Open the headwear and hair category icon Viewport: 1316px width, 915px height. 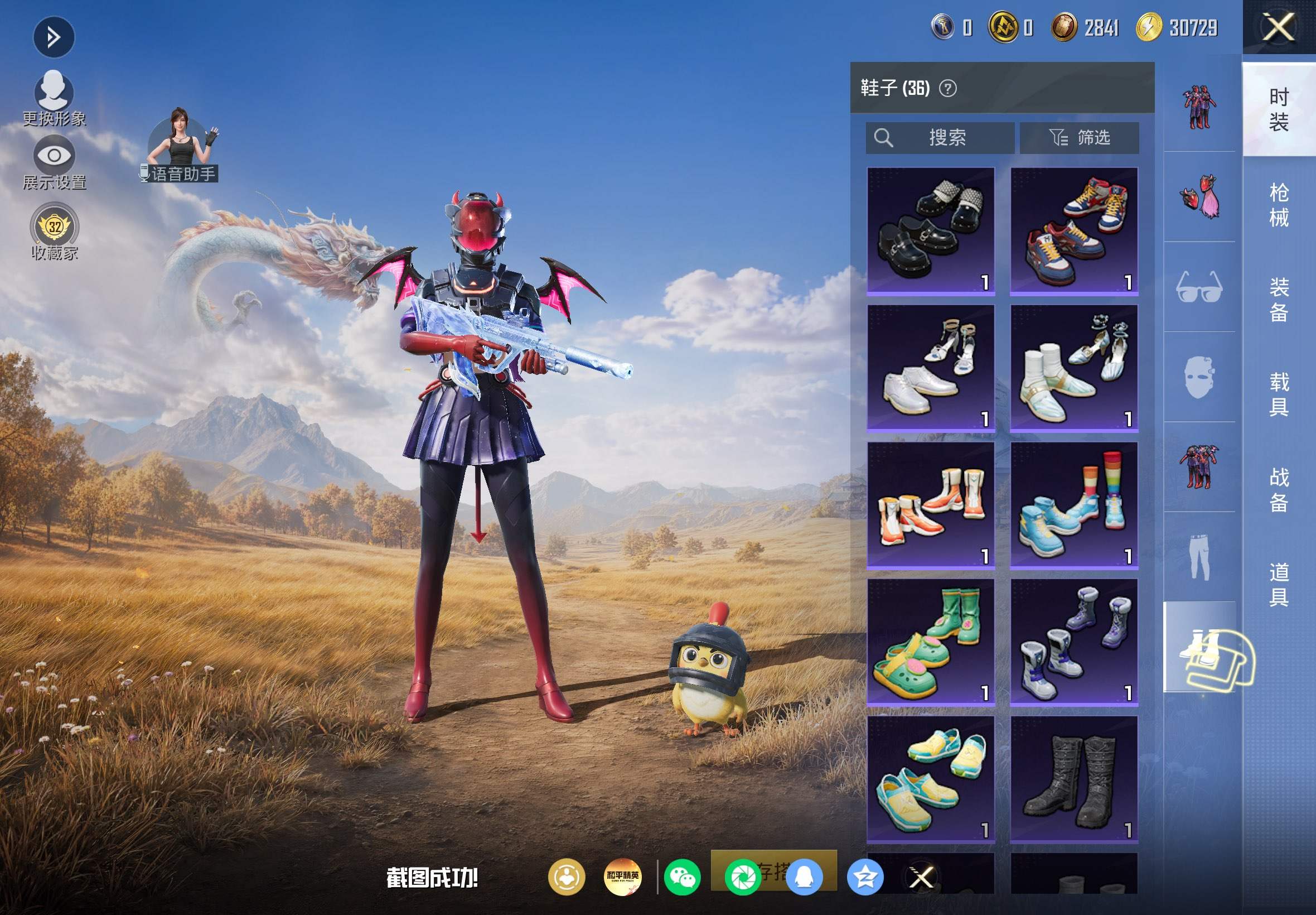click(x=1199, y=196)
